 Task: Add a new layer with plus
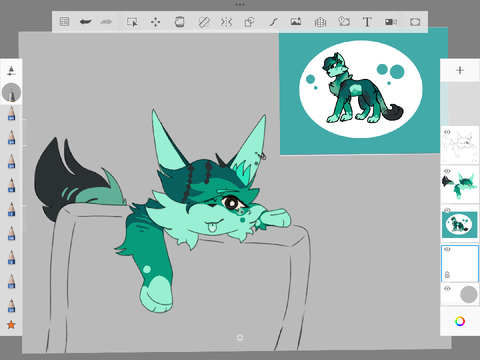[x=460, y=70]
